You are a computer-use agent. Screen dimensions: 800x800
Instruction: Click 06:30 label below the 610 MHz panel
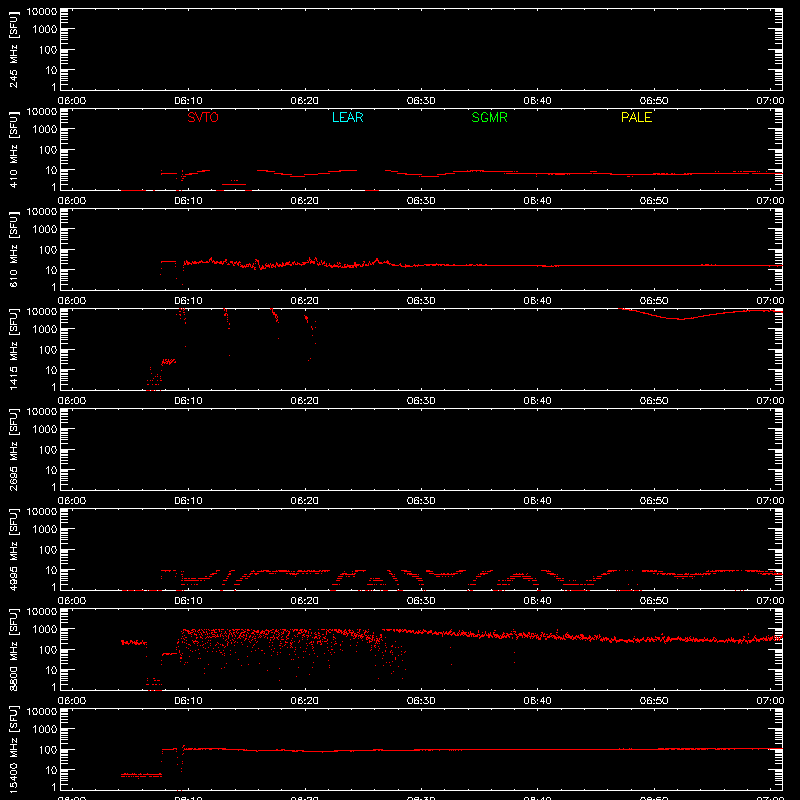pos(421,301)
